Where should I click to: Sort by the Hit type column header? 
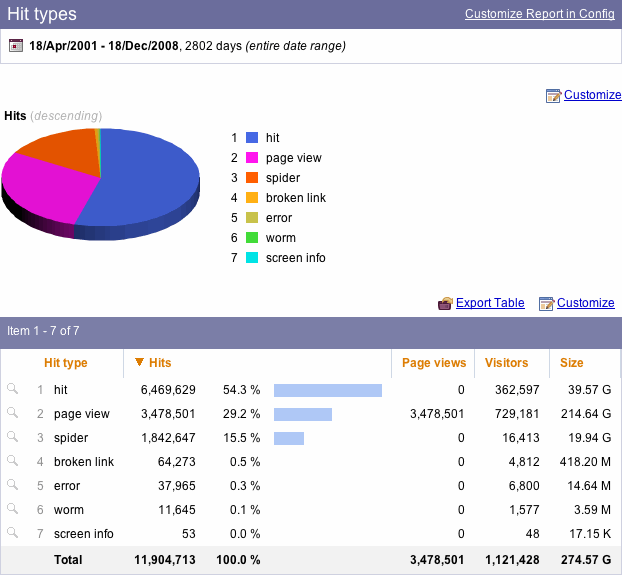tap(66, 363)
